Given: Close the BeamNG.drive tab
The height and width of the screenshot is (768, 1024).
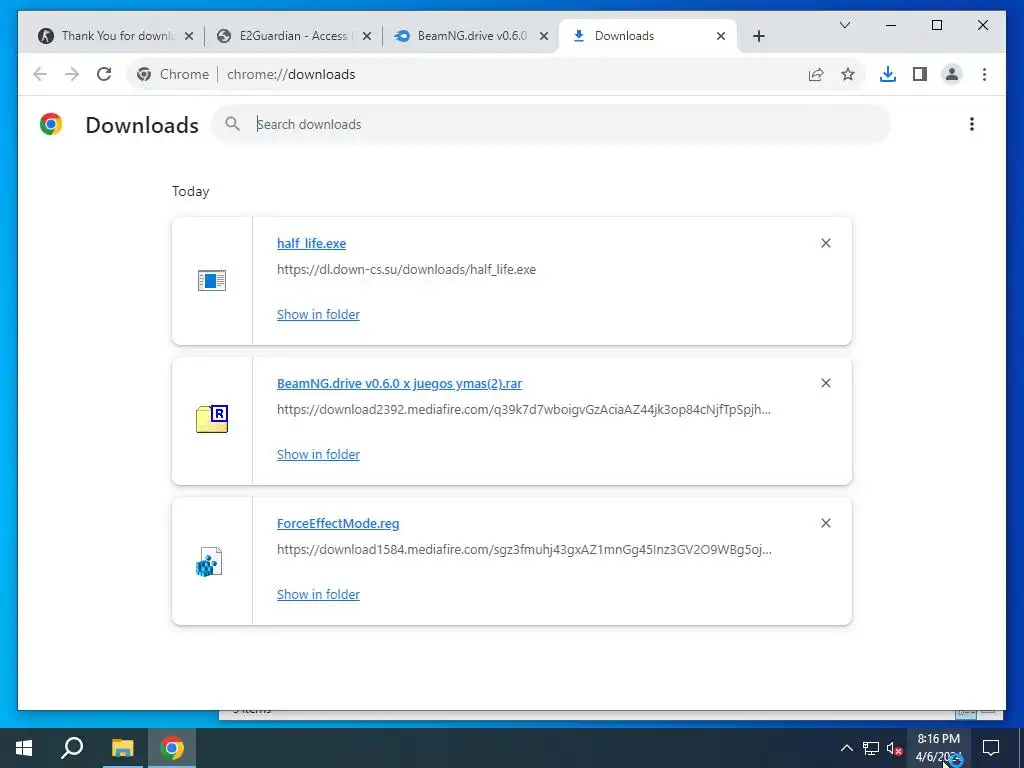Looking at the screenshot, I should click(544, 36).
